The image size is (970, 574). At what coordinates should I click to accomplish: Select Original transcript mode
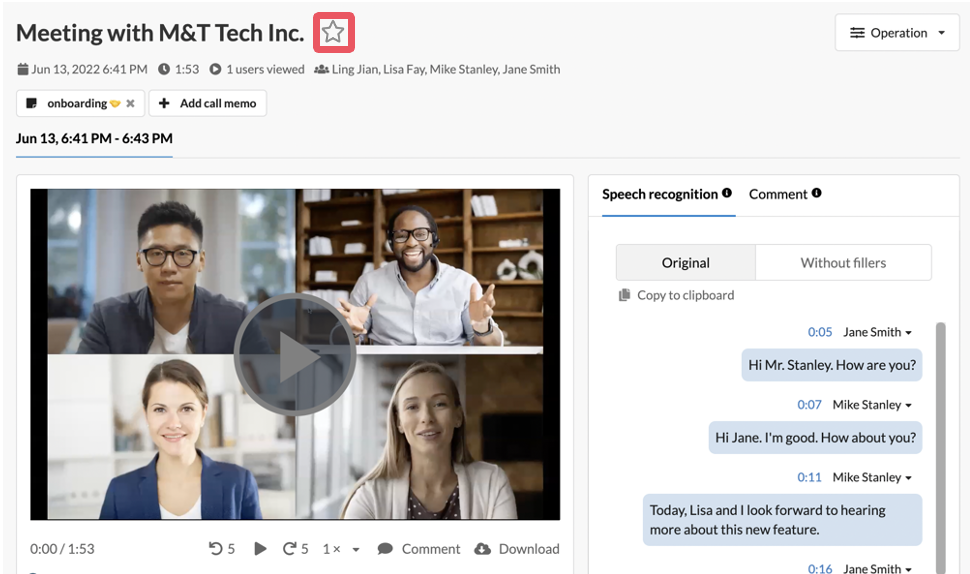[685, 263]
